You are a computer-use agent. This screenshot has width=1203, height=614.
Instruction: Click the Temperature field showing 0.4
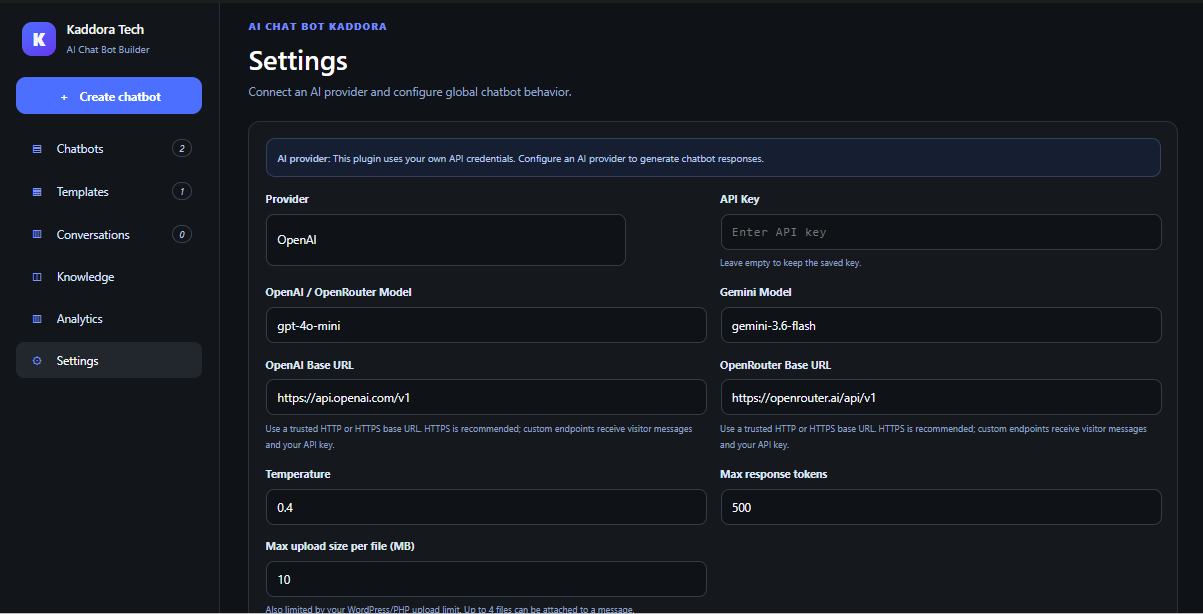click(486, 507)
